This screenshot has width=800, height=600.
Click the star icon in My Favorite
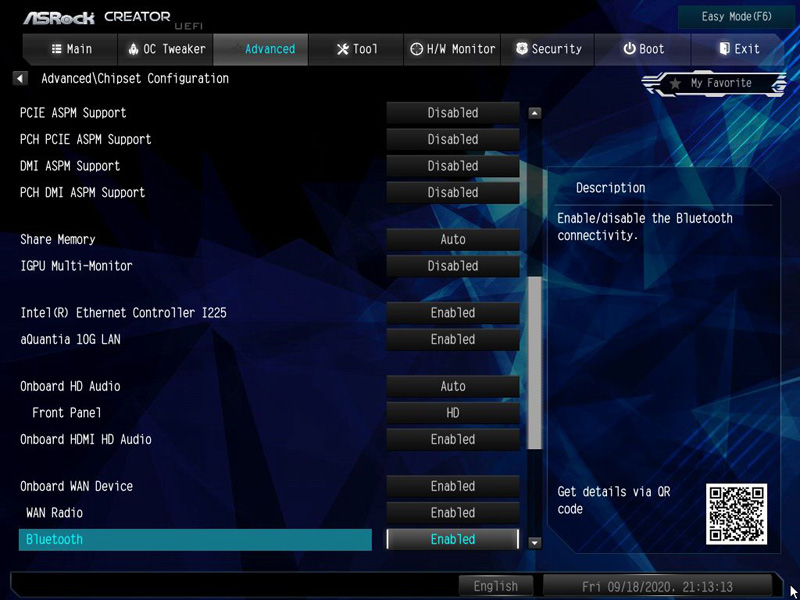(x=675, y=83)
